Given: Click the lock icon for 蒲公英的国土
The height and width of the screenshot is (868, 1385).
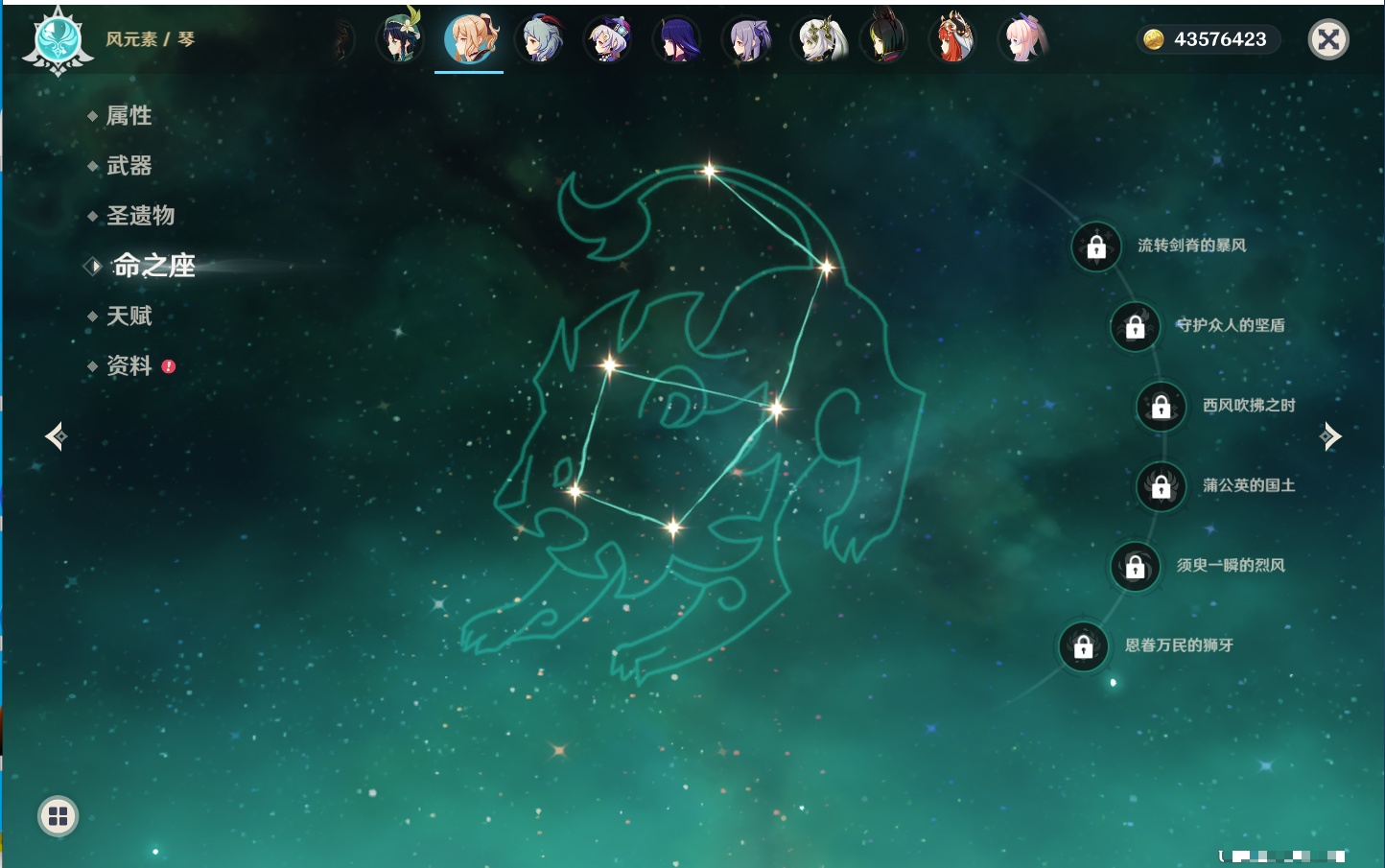Looking at the screenshot, I should point(1162,486).
